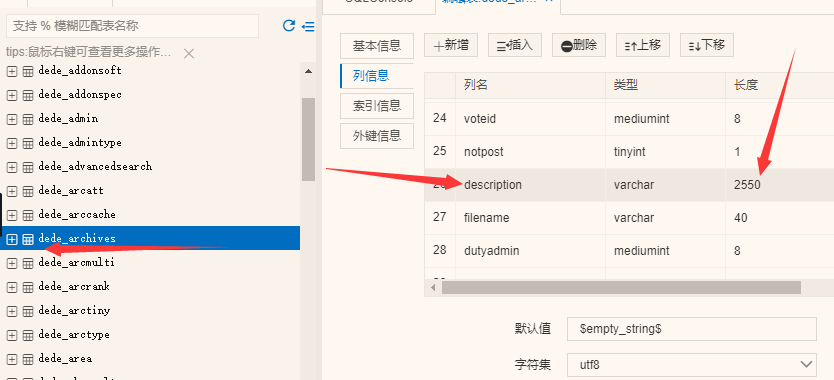Click the 列名 column header
The width and height of the screenshot is (834, 380).
[530, 85]
